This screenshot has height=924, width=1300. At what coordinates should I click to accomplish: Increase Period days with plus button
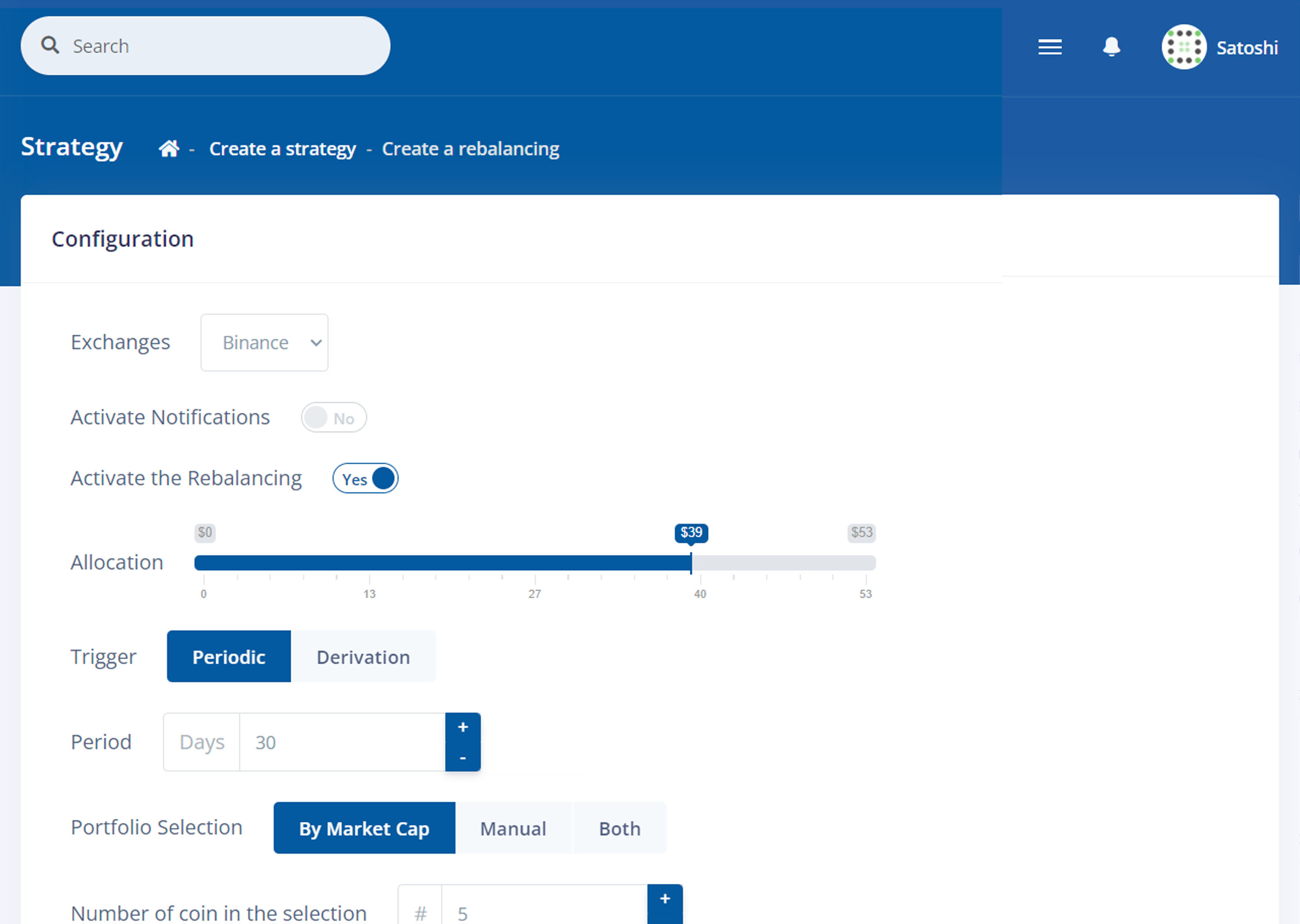pos(463,727)
